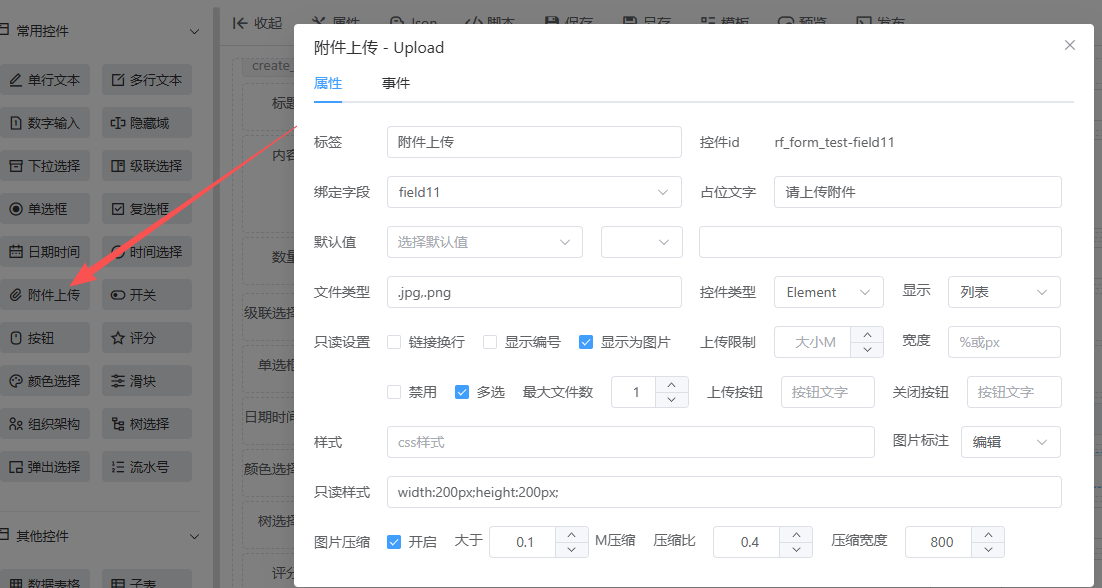Pick the 流水号 control
The width and height of the screenshot is (1102, 588).
coord(146,467)
